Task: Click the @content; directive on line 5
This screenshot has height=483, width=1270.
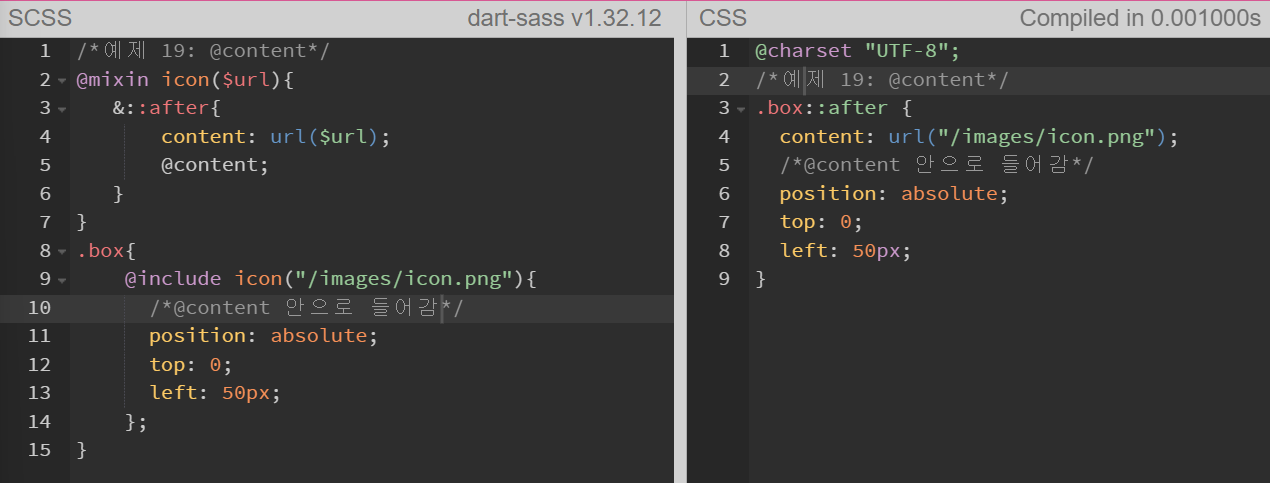Action: (215, 165)
